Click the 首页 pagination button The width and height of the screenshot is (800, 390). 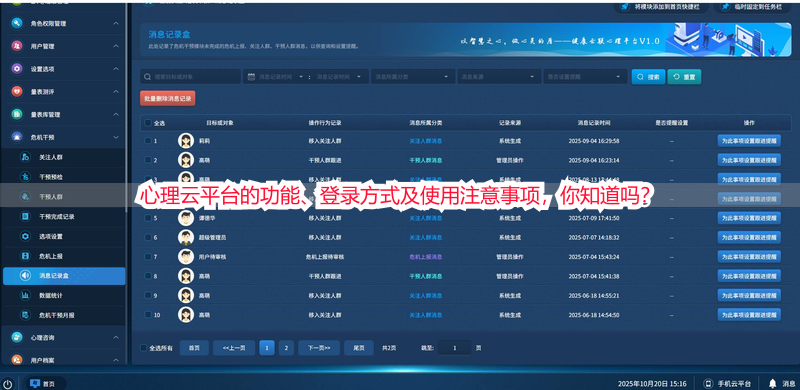point(194,348)
